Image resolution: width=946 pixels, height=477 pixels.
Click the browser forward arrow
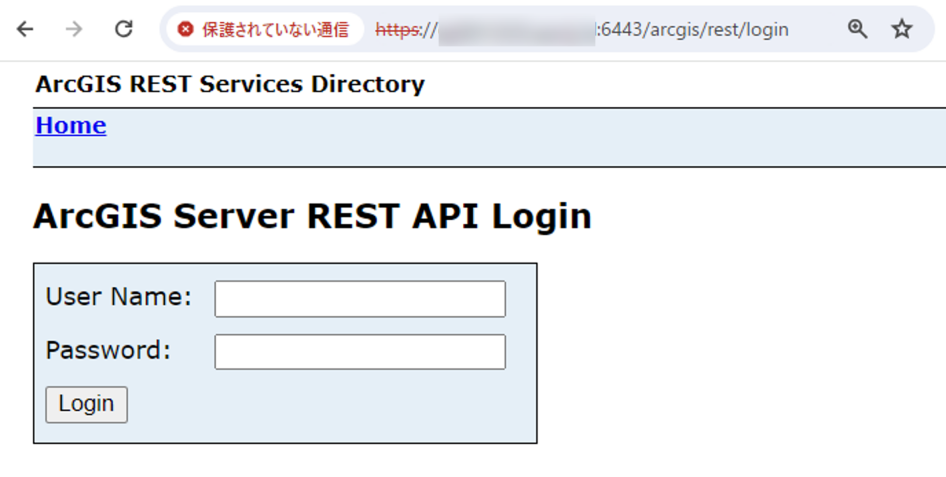74,29
